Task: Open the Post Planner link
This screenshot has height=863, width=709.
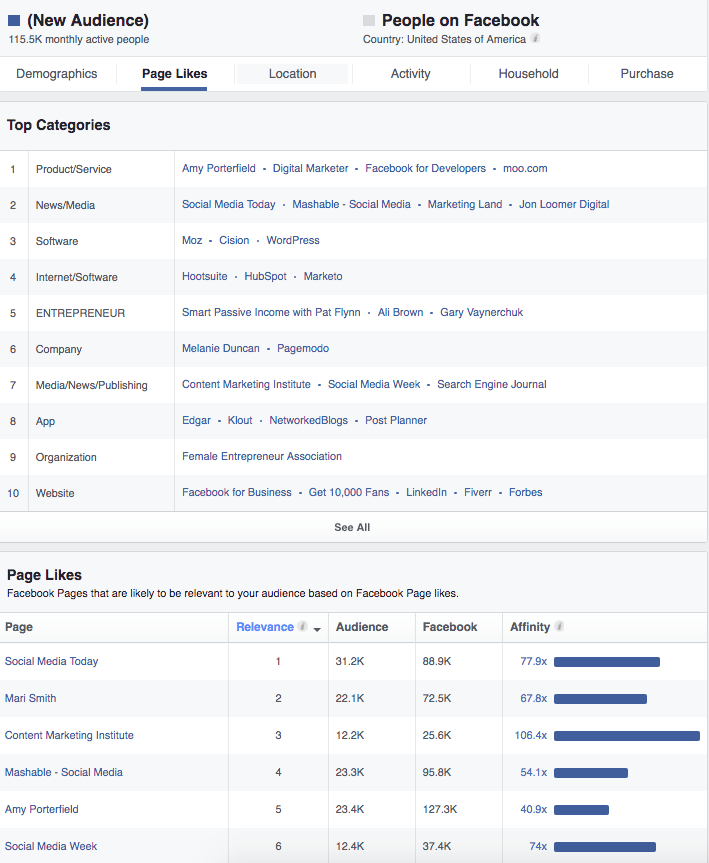Action: (396, 420)
